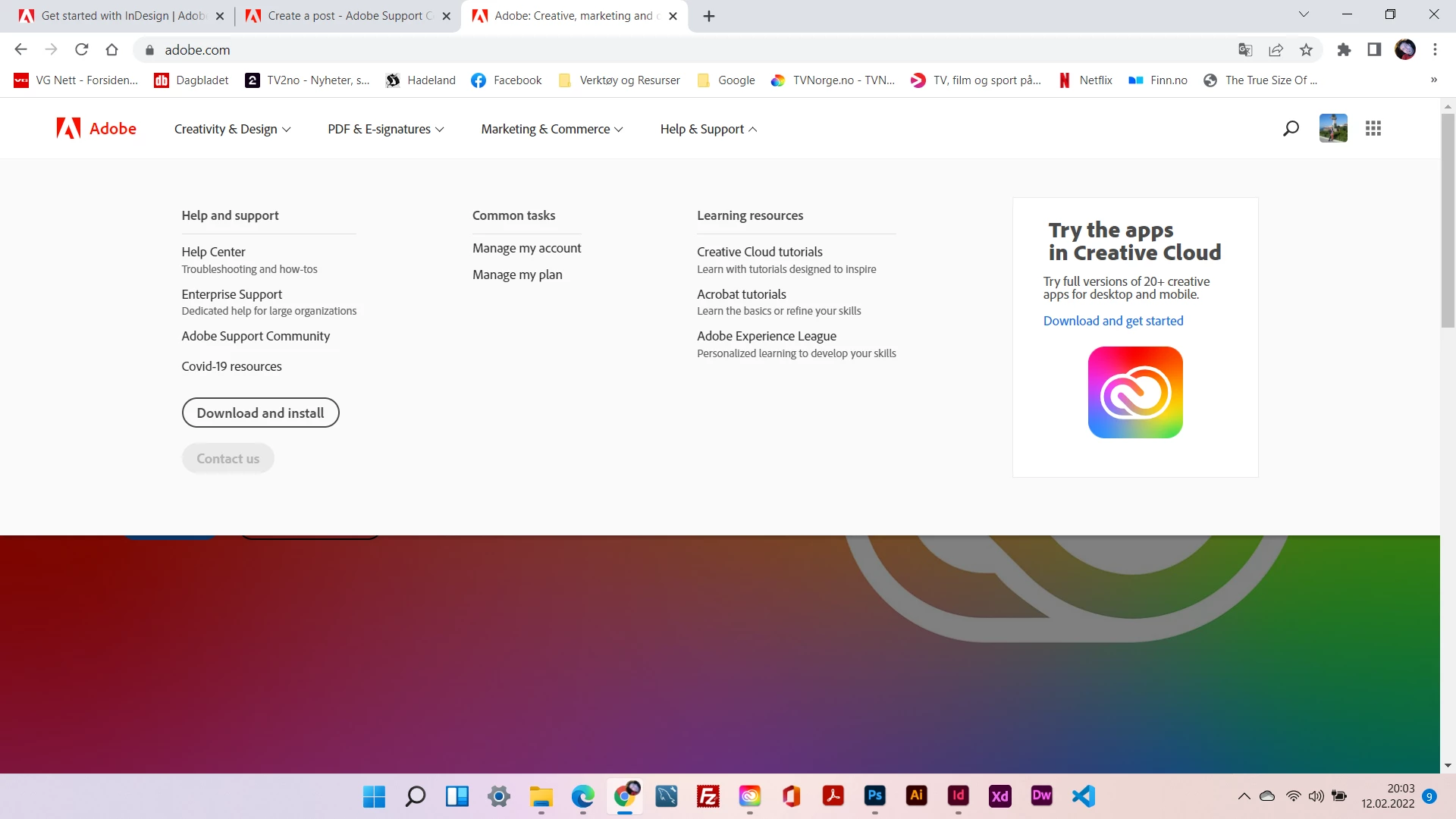
Task: Click the share page icon in the address bar
Action: (x=1276, y=50)
